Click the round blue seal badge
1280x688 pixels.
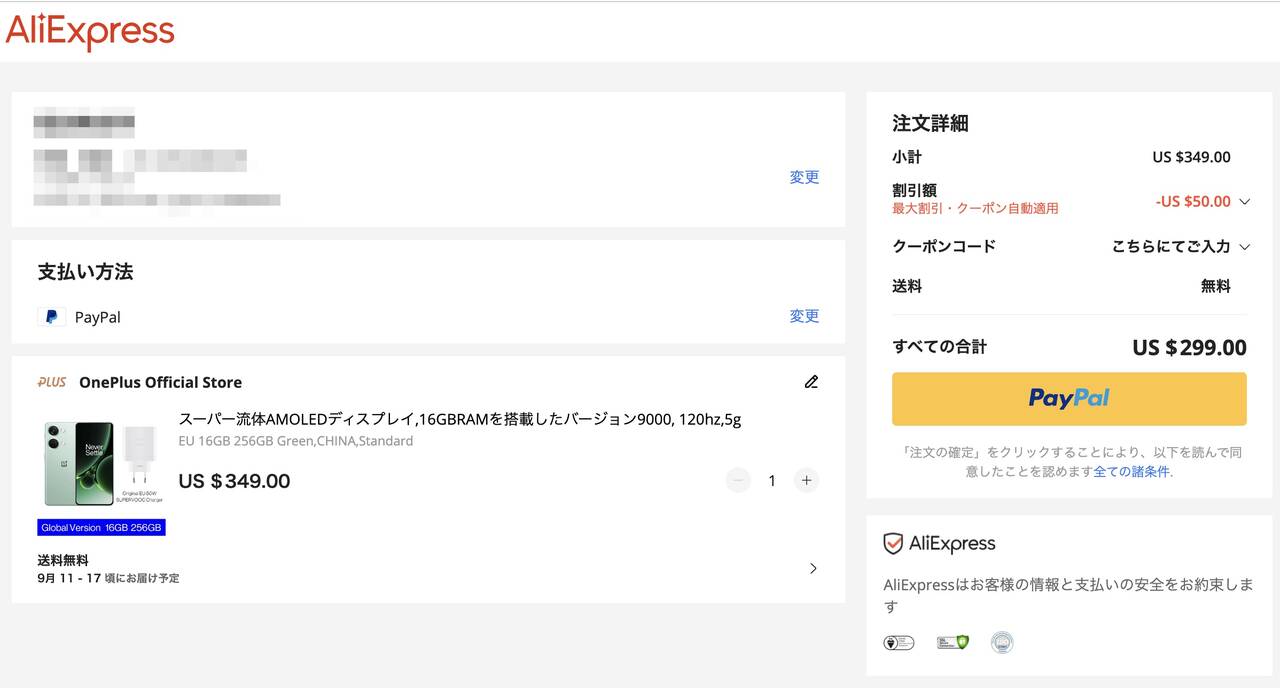(1001, 642)
